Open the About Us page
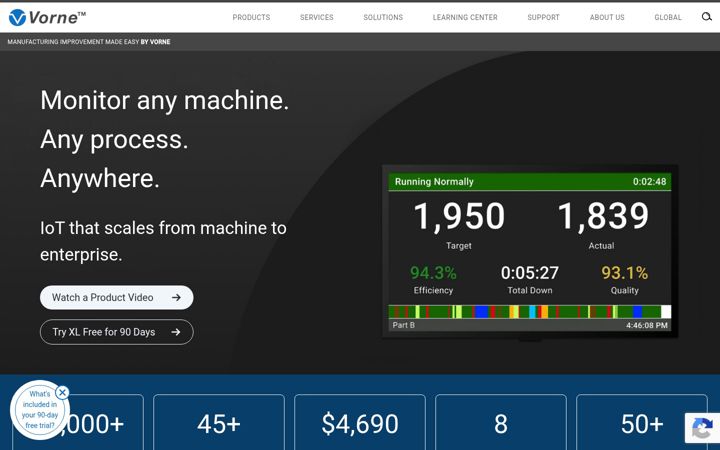This screenshot has height=450, width=720. 607,17
